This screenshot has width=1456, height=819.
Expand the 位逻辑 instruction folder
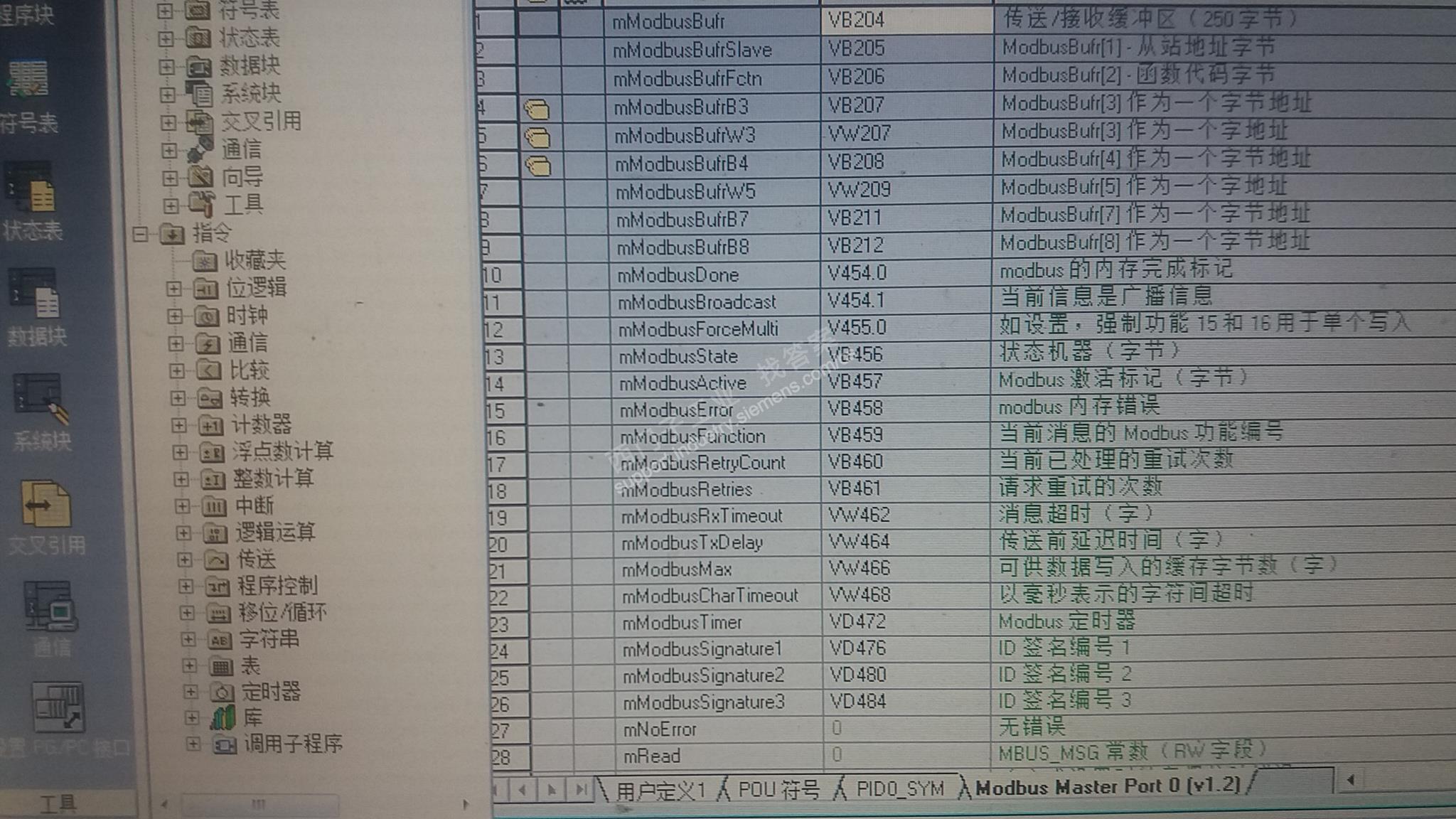click(174, 288)
